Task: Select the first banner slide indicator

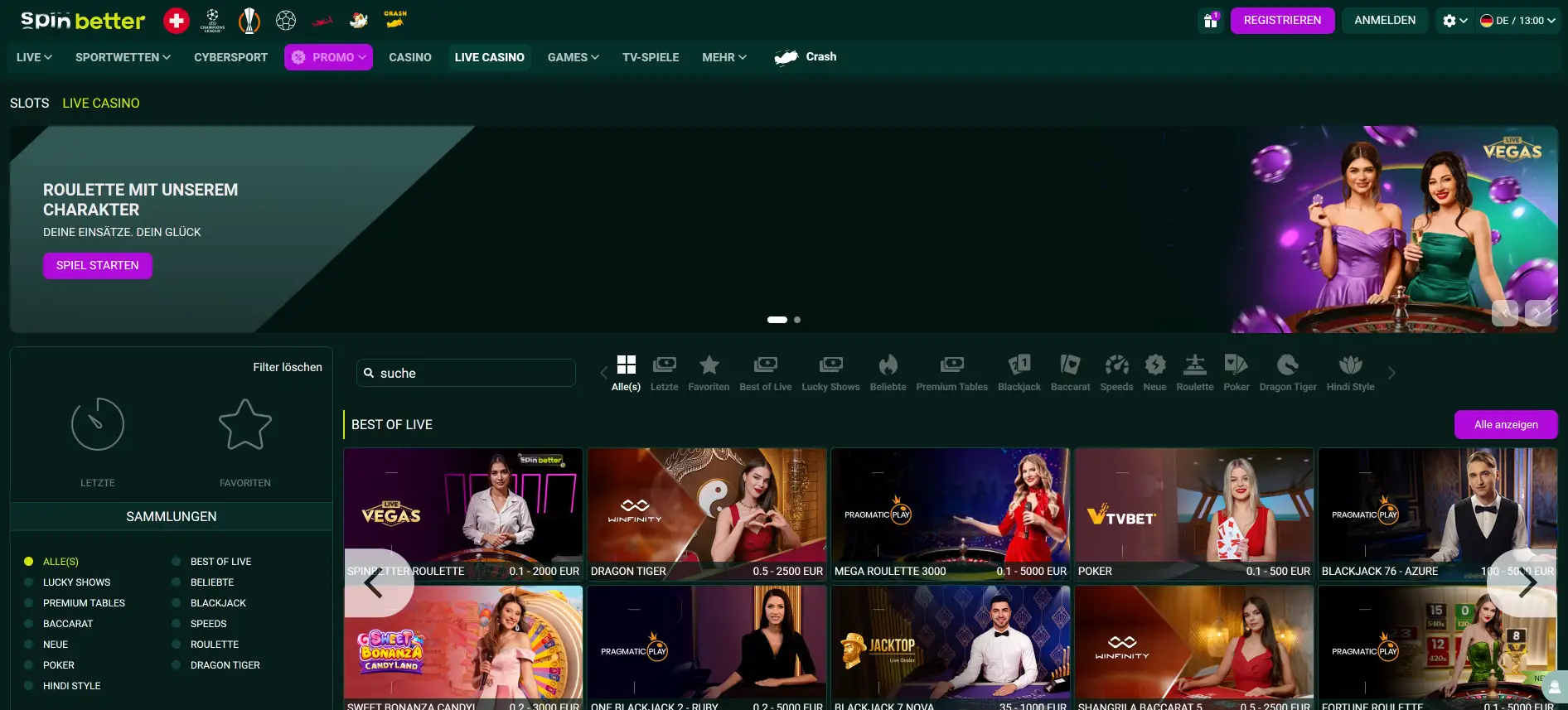Action: 777,320
